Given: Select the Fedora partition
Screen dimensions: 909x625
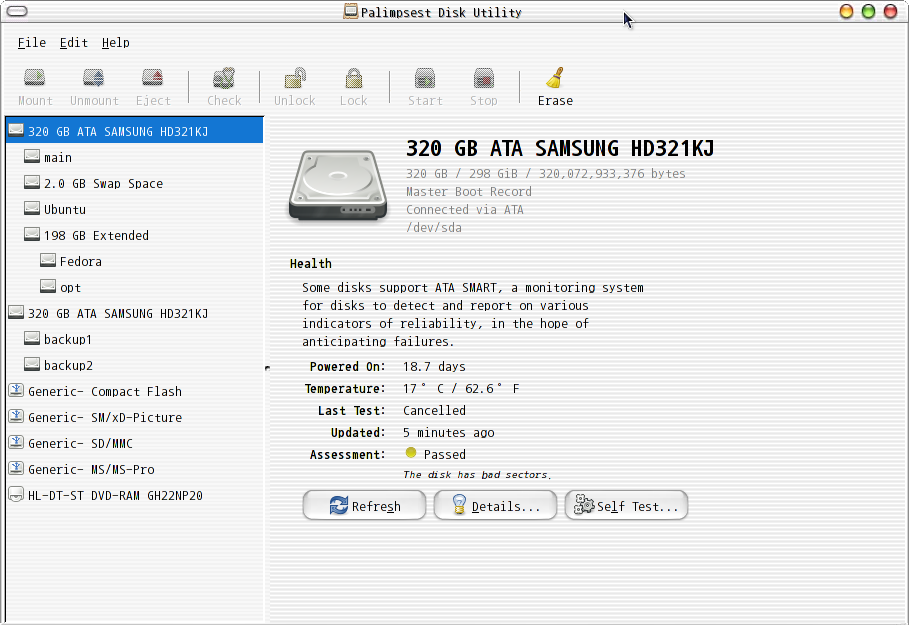Looking at the screenshot, I should (134, 261).
